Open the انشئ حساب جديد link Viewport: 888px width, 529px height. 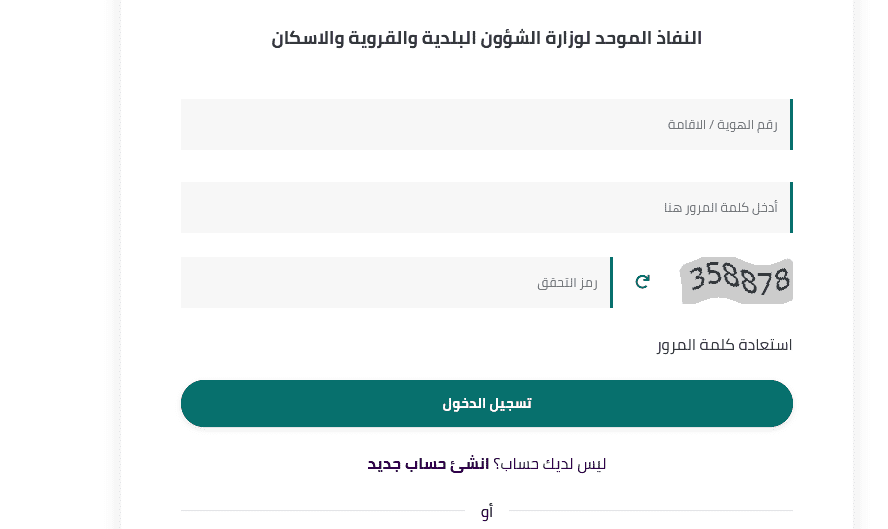(x=428, y=464)
